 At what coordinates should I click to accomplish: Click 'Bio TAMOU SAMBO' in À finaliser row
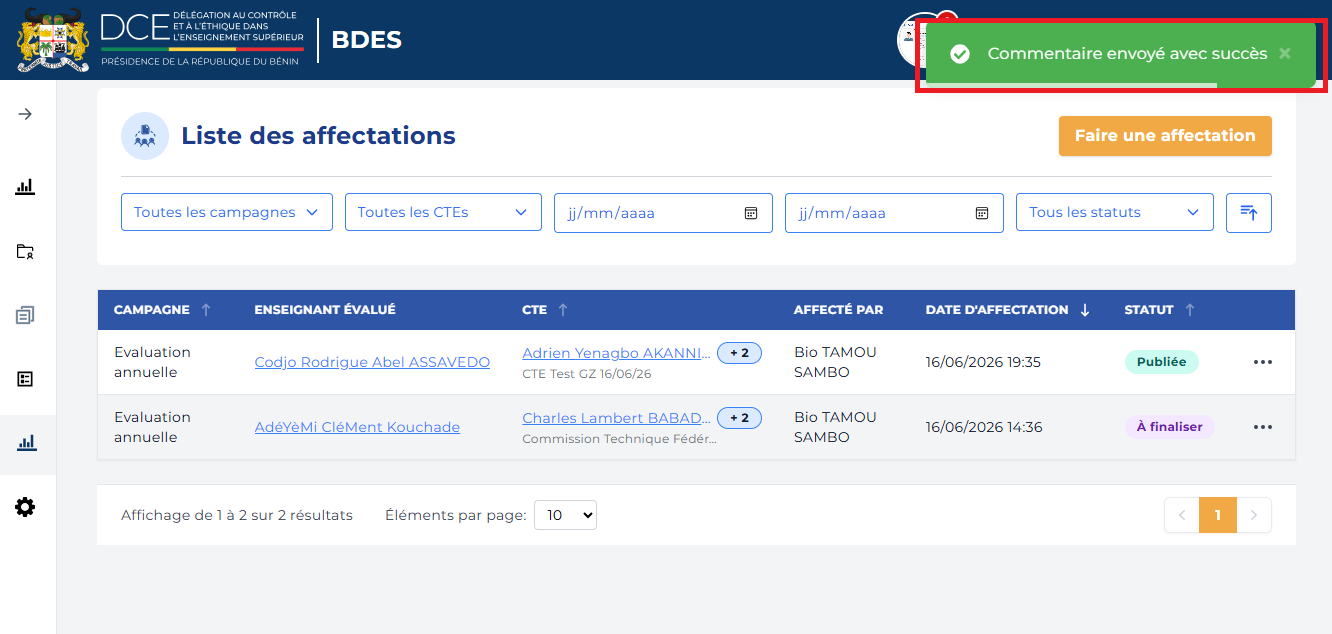835,427
